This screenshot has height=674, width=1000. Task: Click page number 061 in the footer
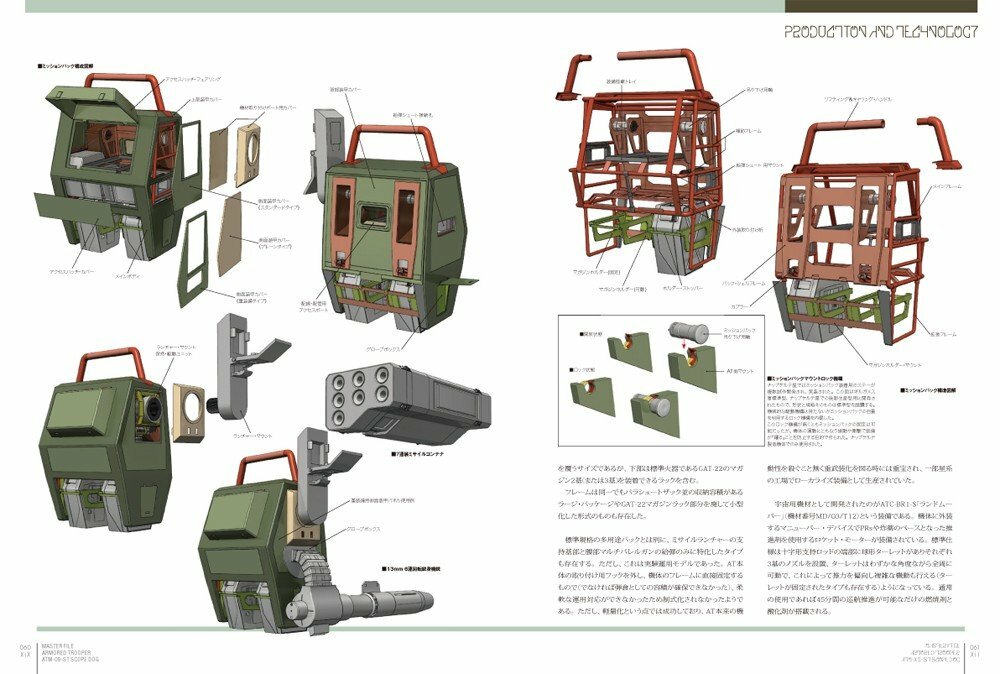click(974, 647)
